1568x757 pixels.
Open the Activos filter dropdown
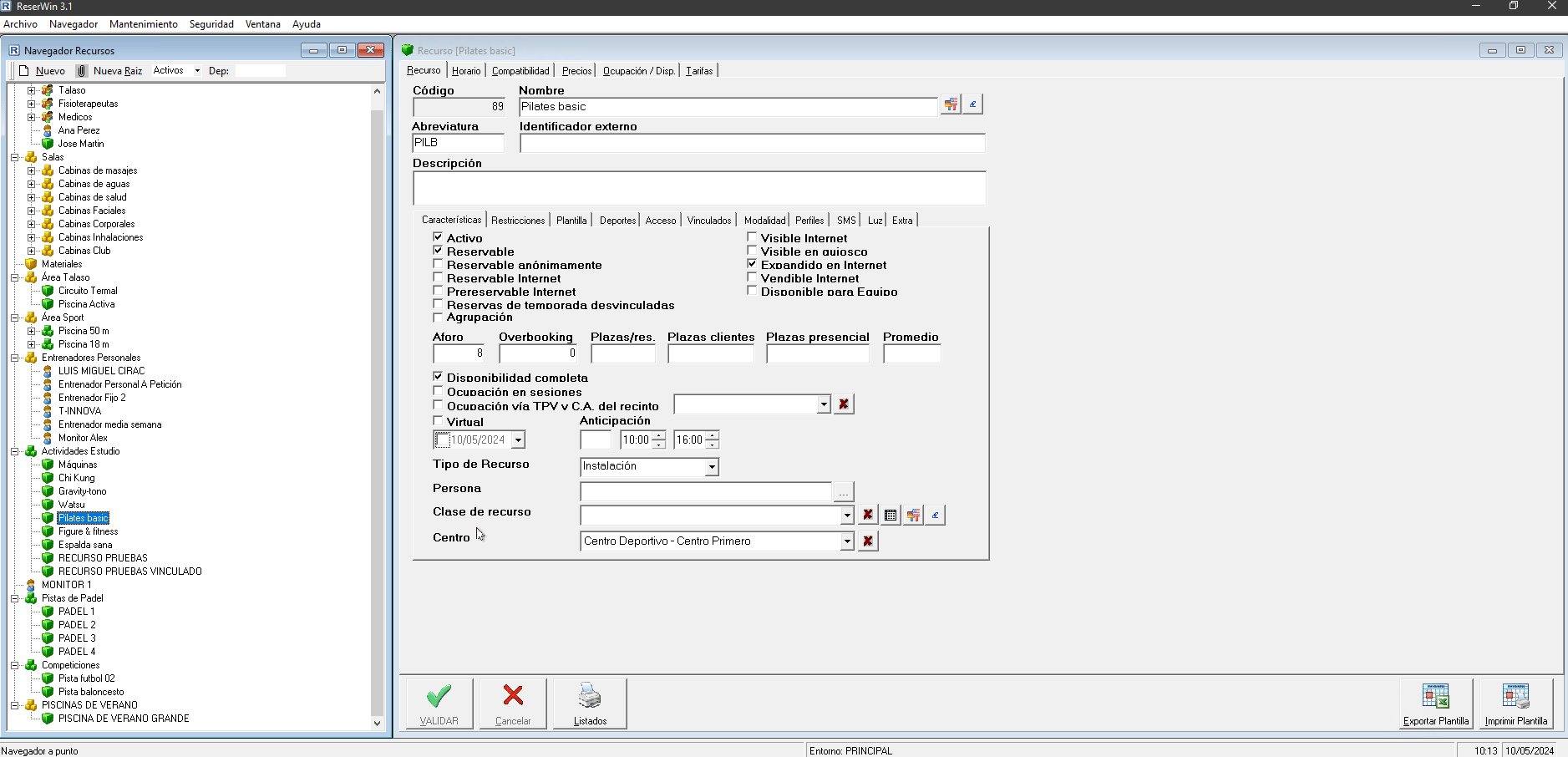point(197,71)
